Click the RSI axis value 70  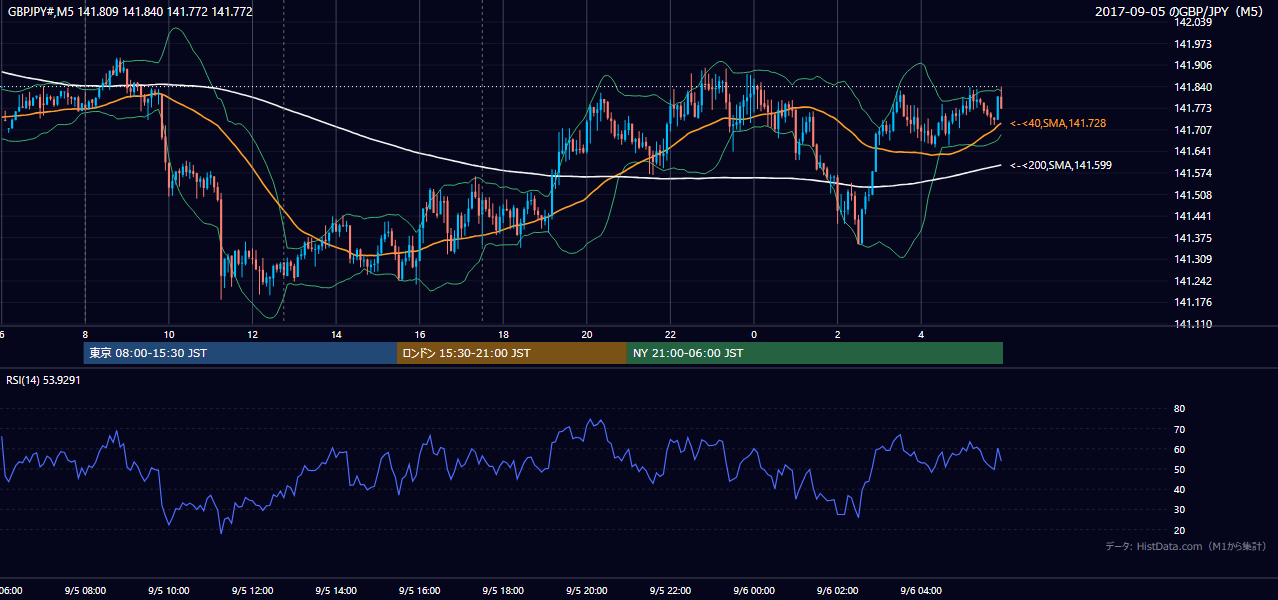pyautogui.click(x=1180, y=429)
